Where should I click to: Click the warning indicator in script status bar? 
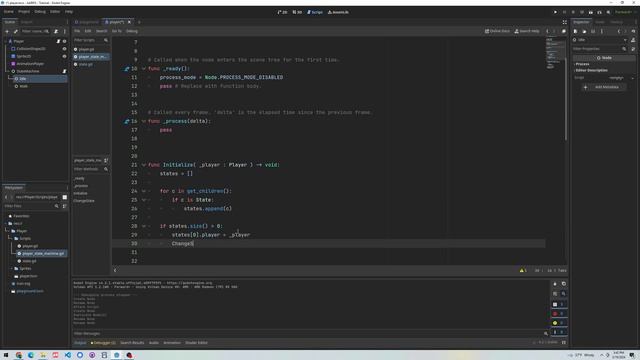pyautogui.click(x=523, y=270)
